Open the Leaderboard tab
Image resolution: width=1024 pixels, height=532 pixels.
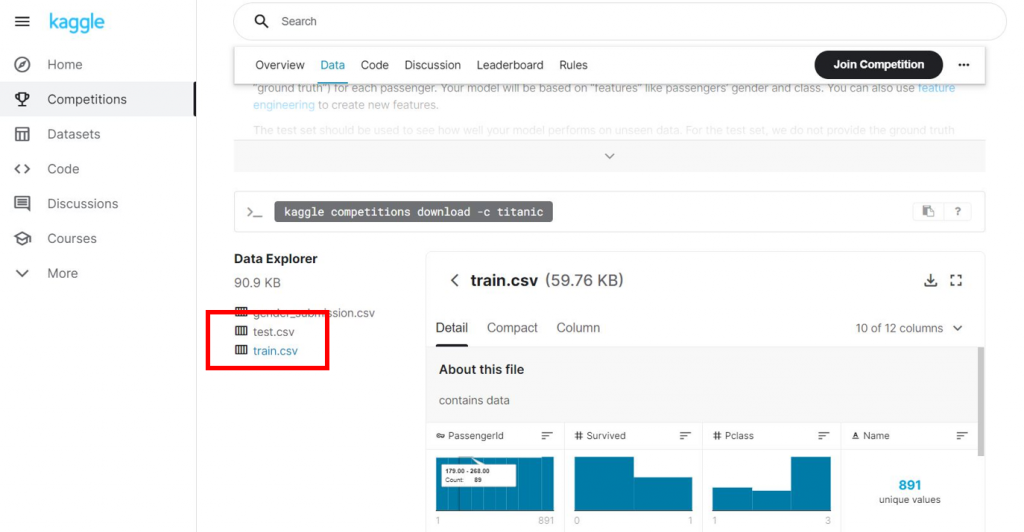tap(510, 65)
